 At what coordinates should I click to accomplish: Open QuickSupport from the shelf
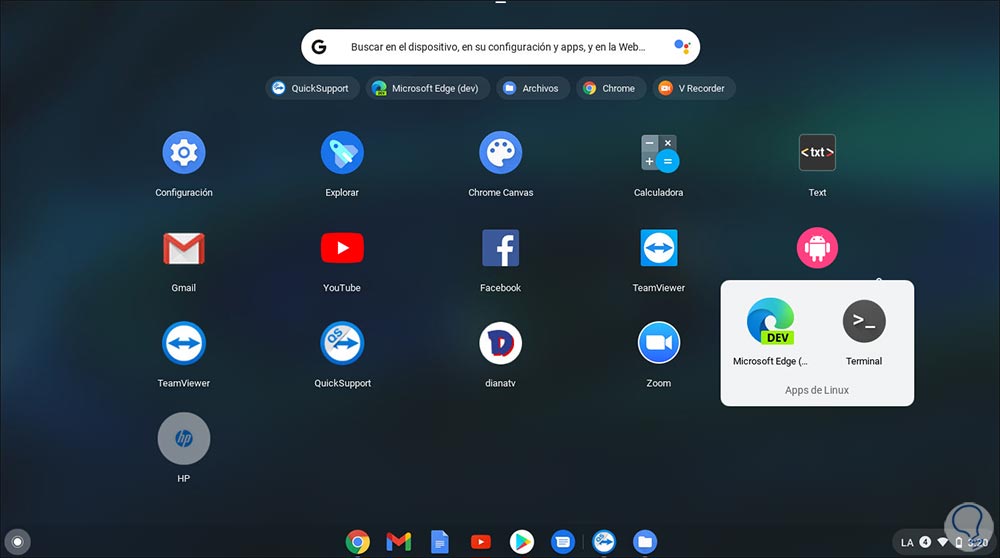[x=604, y=542]
